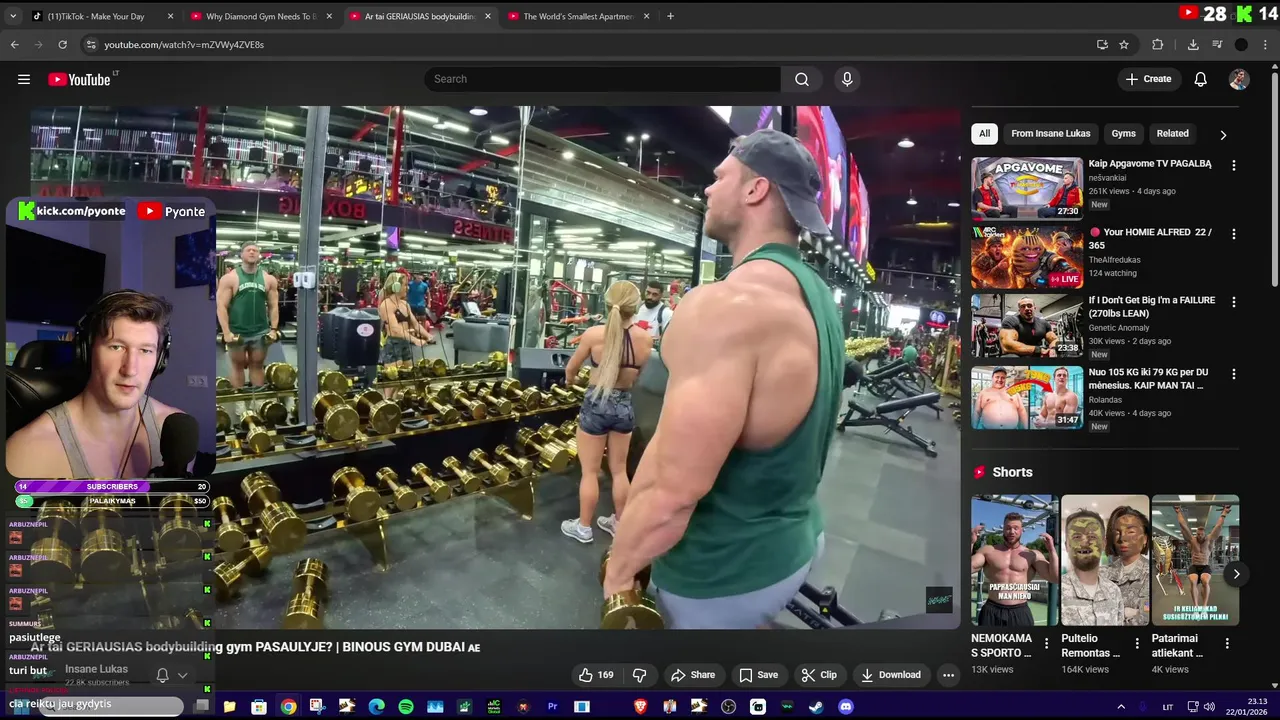1280x720 pixels.
Task: Go back in browser history
Action: (14, 44)
